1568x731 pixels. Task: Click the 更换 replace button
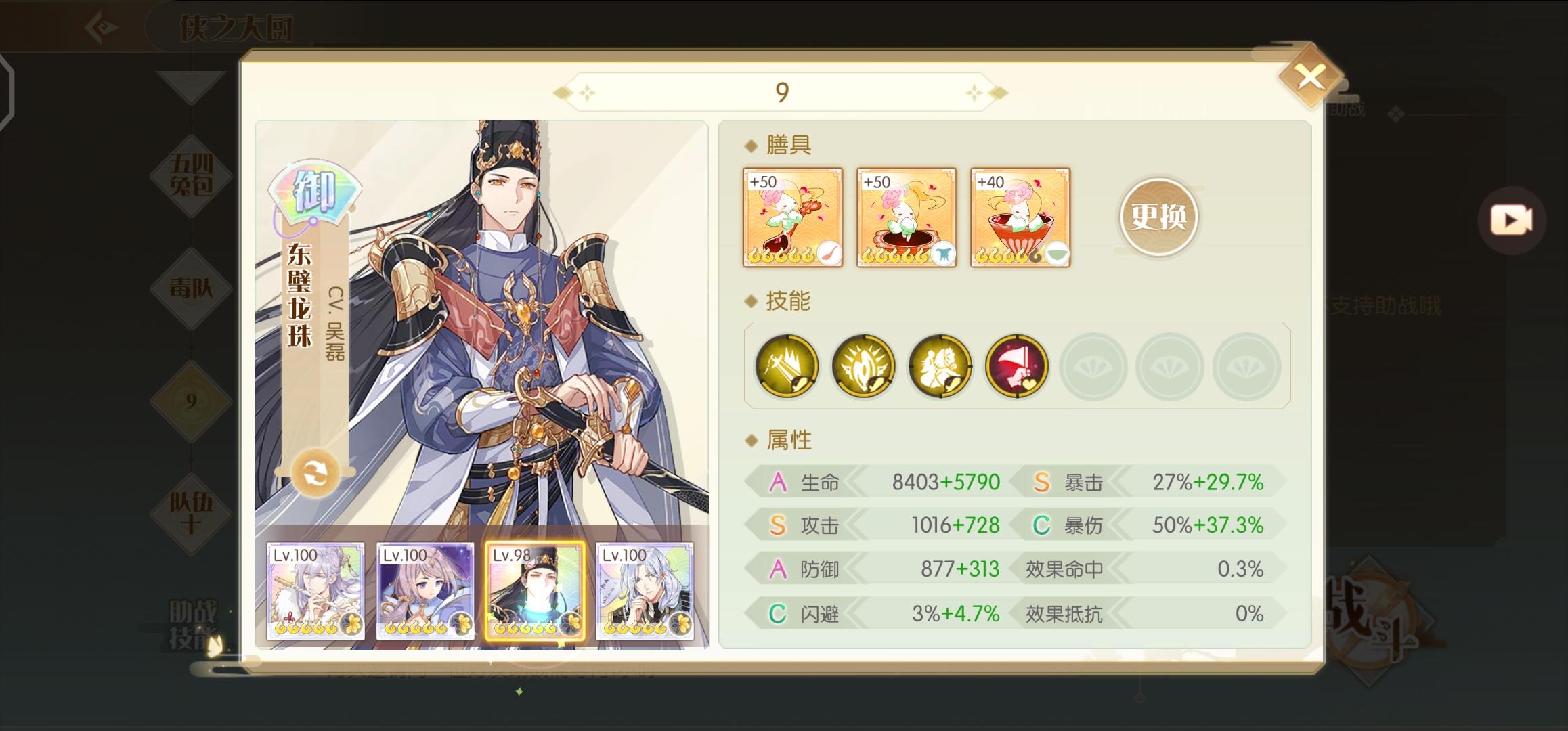[x=1158, y=217]
